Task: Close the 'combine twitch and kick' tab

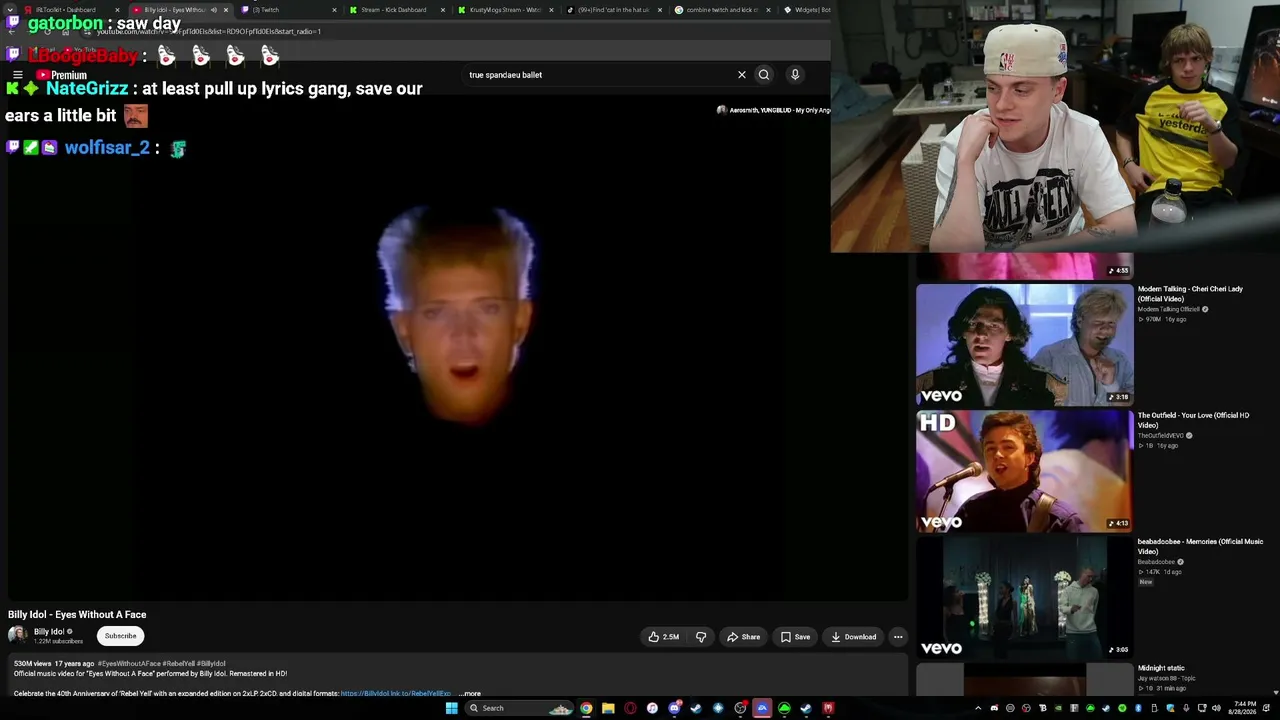Action: pos(768,10)
